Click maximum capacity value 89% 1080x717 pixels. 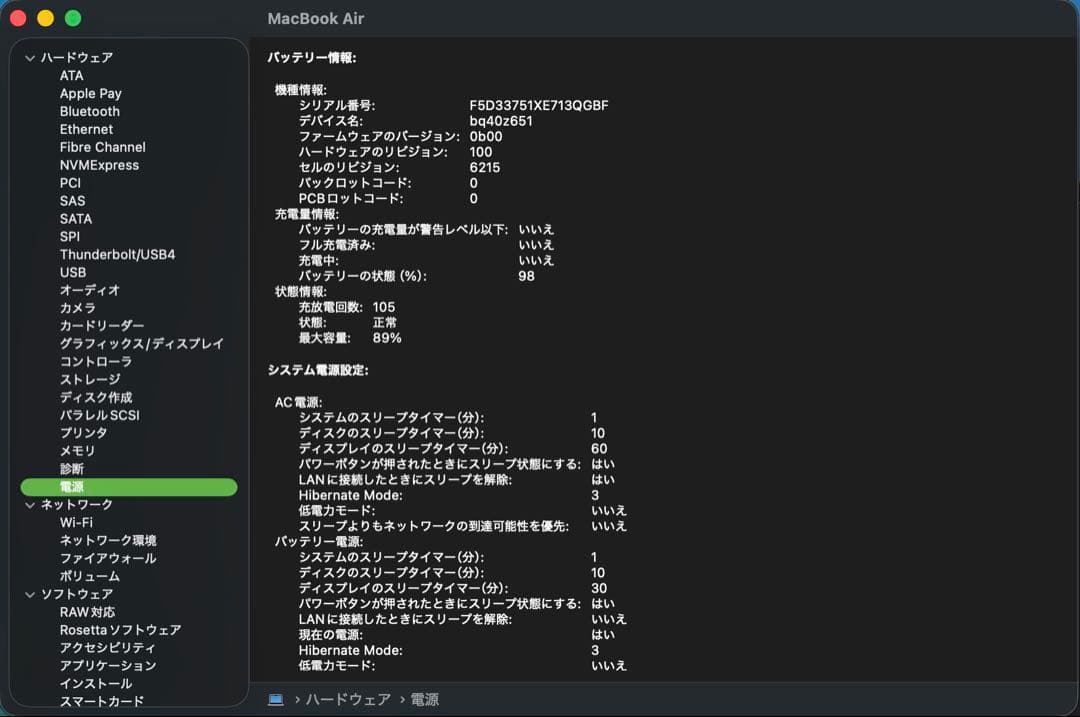tap(386, 338)
